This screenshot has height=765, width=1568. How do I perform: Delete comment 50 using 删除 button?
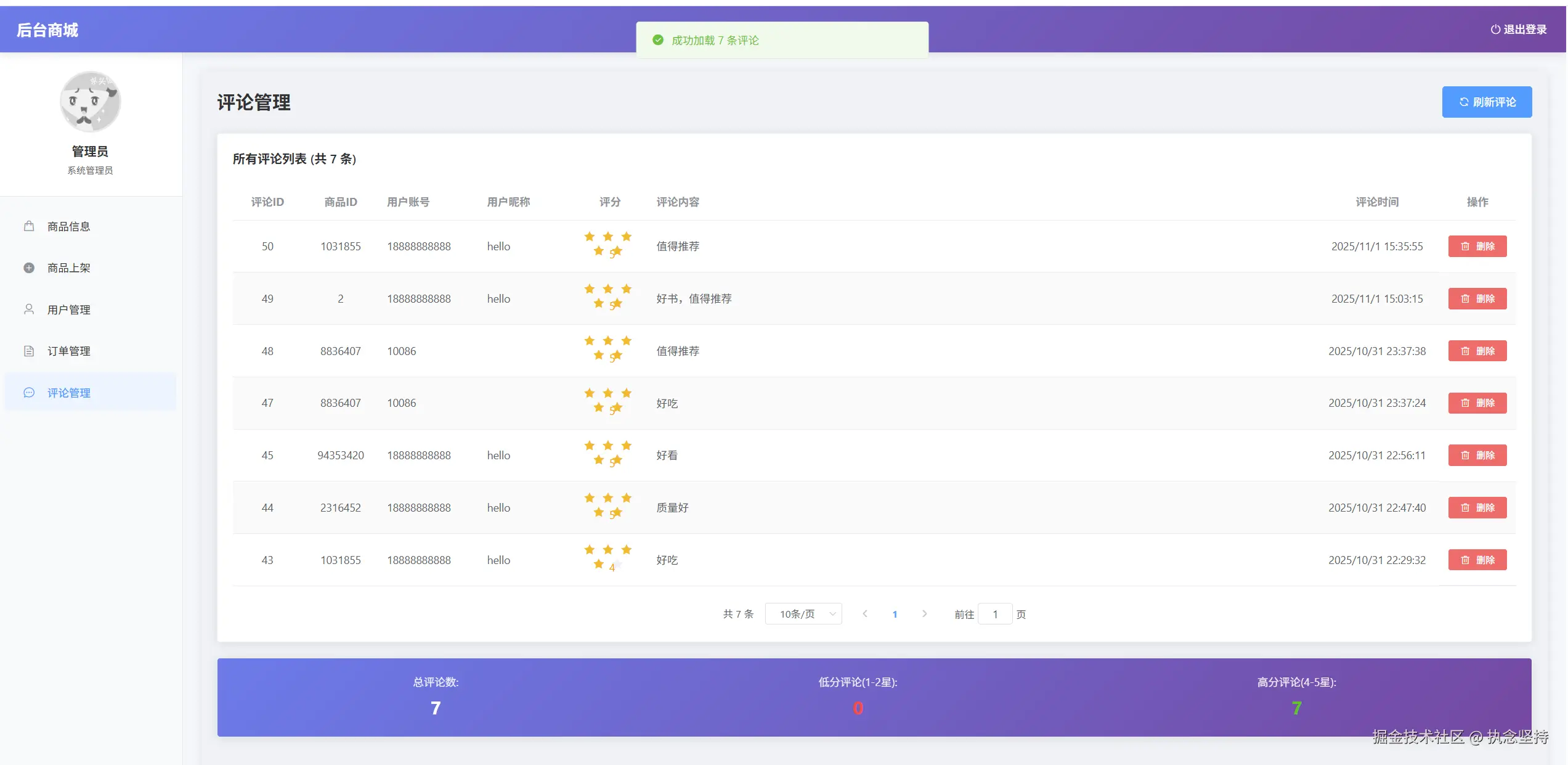(1477, 246)
